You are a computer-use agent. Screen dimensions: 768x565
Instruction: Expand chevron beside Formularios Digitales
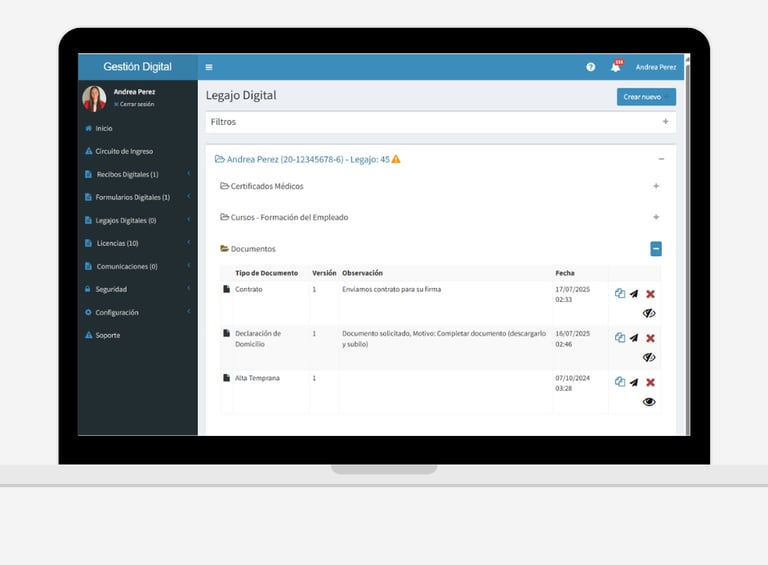(x=189, y=197)
